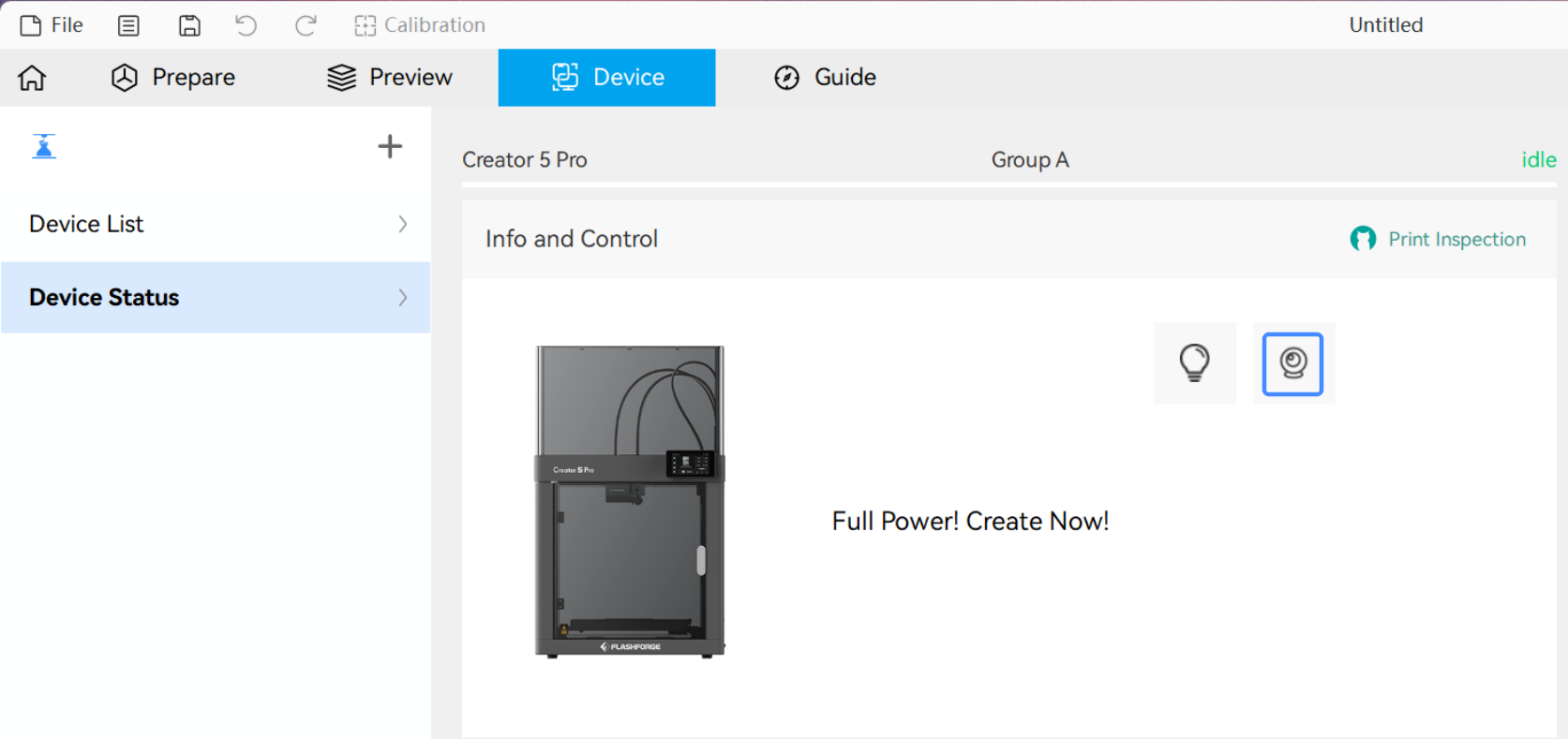1568x739 pixels.
Task: Click the Full Power! Create Now! text
Action: 971,521
